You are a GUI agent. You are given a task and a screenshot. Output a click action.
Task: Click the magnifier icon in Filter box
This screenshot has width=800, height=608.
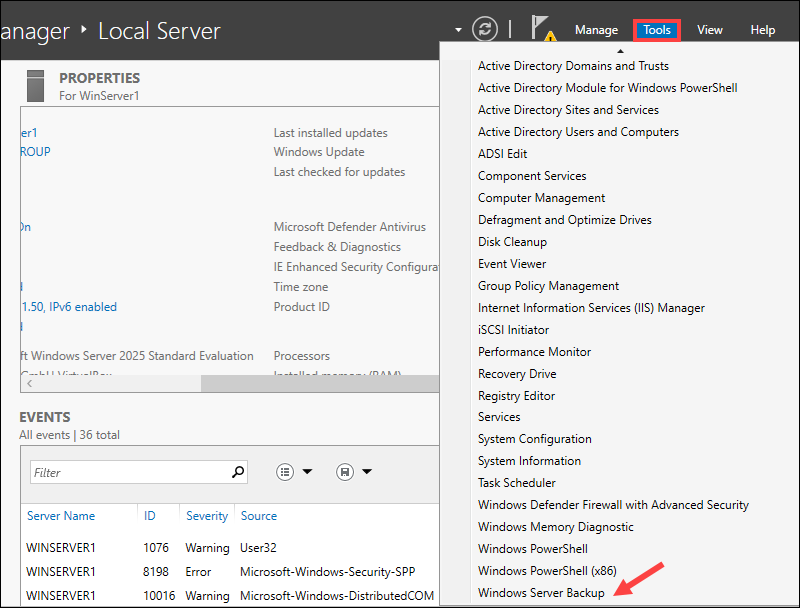pos(238,472)
